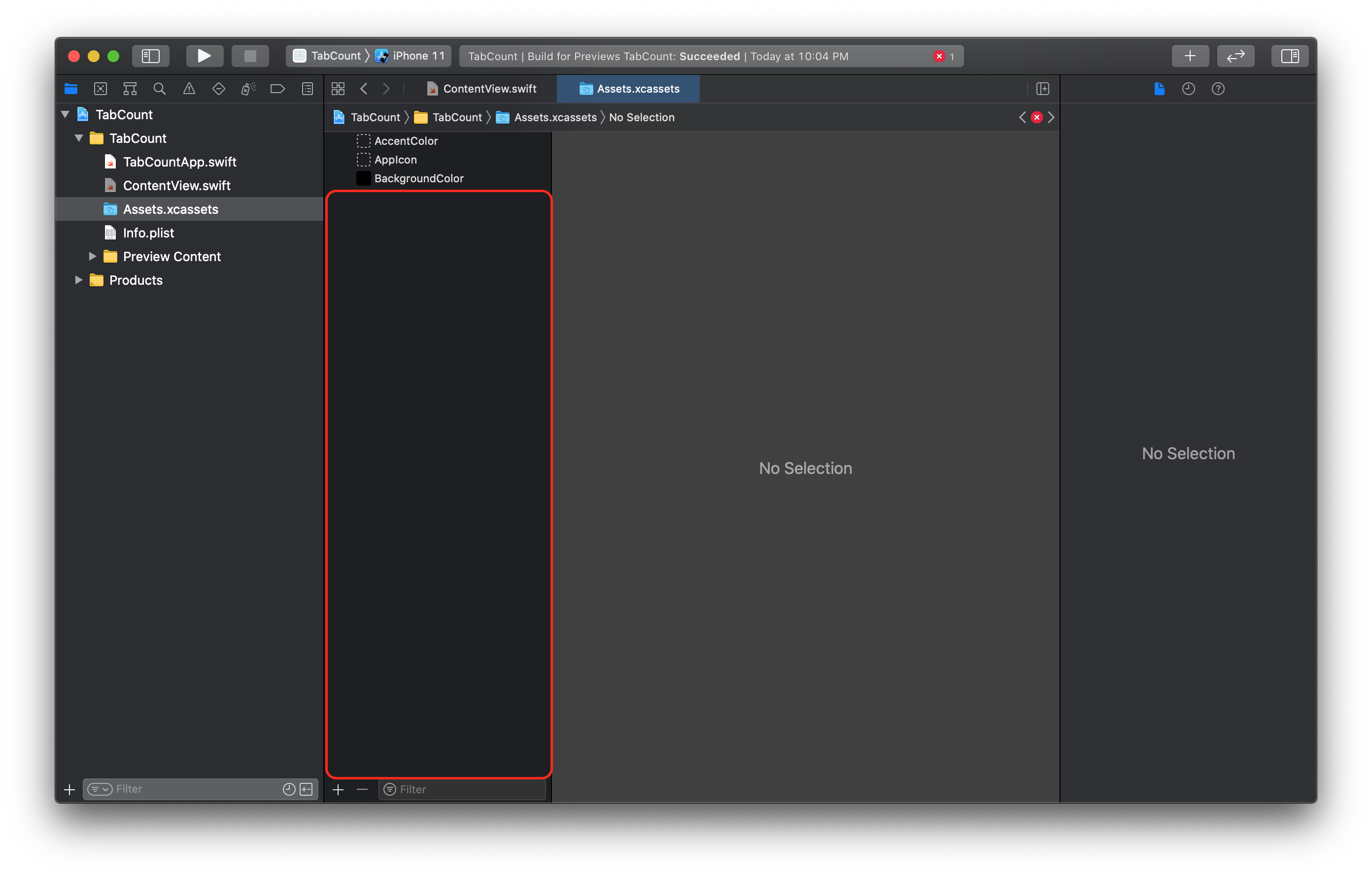The width and height of the screenshot is (1372, 876).
Task: Open the Find navigator magnifier icon
Action: click(x=160, y=89)
